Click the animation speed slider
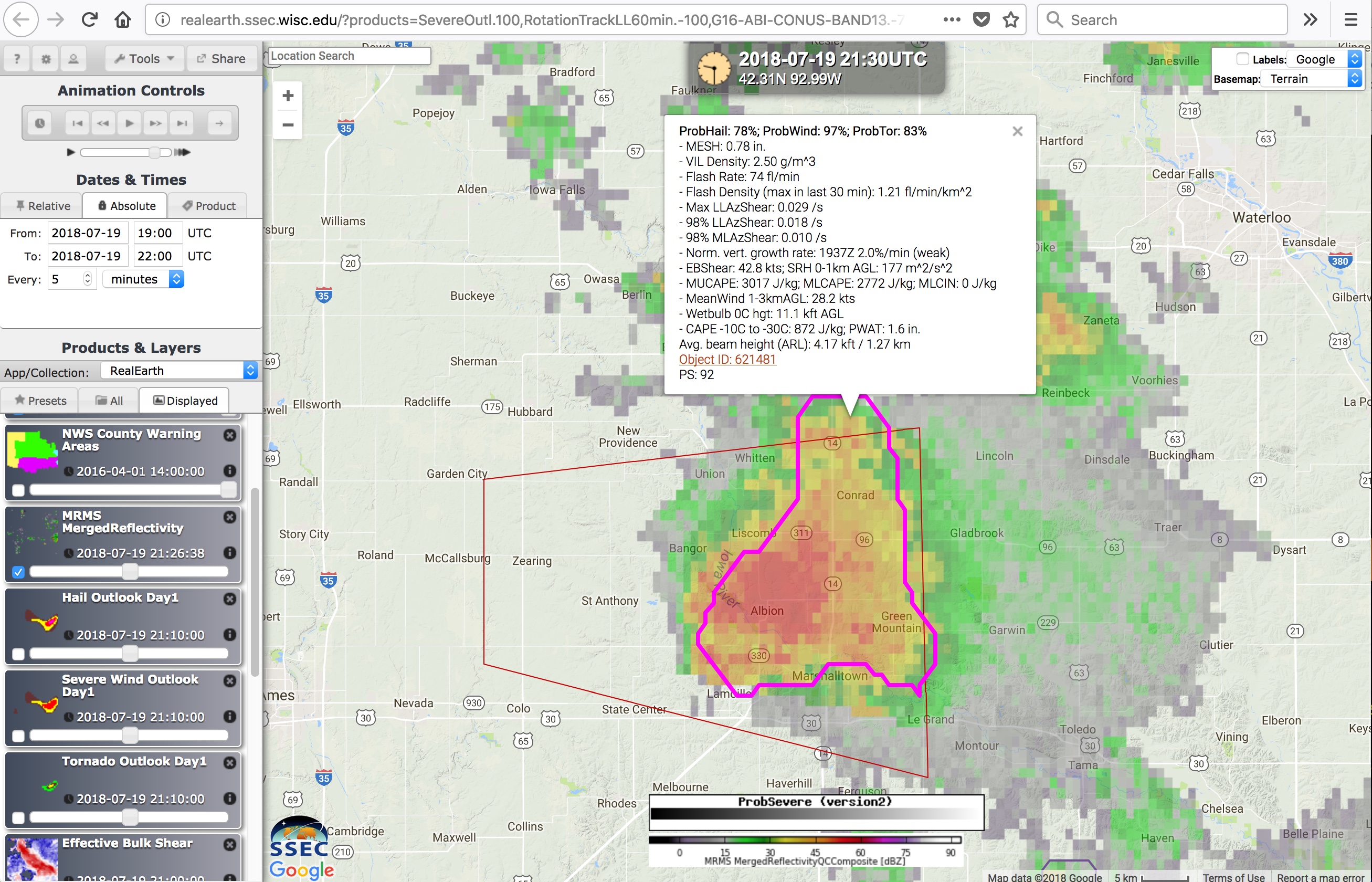The image size is (1372, 882). click(126, 152)
